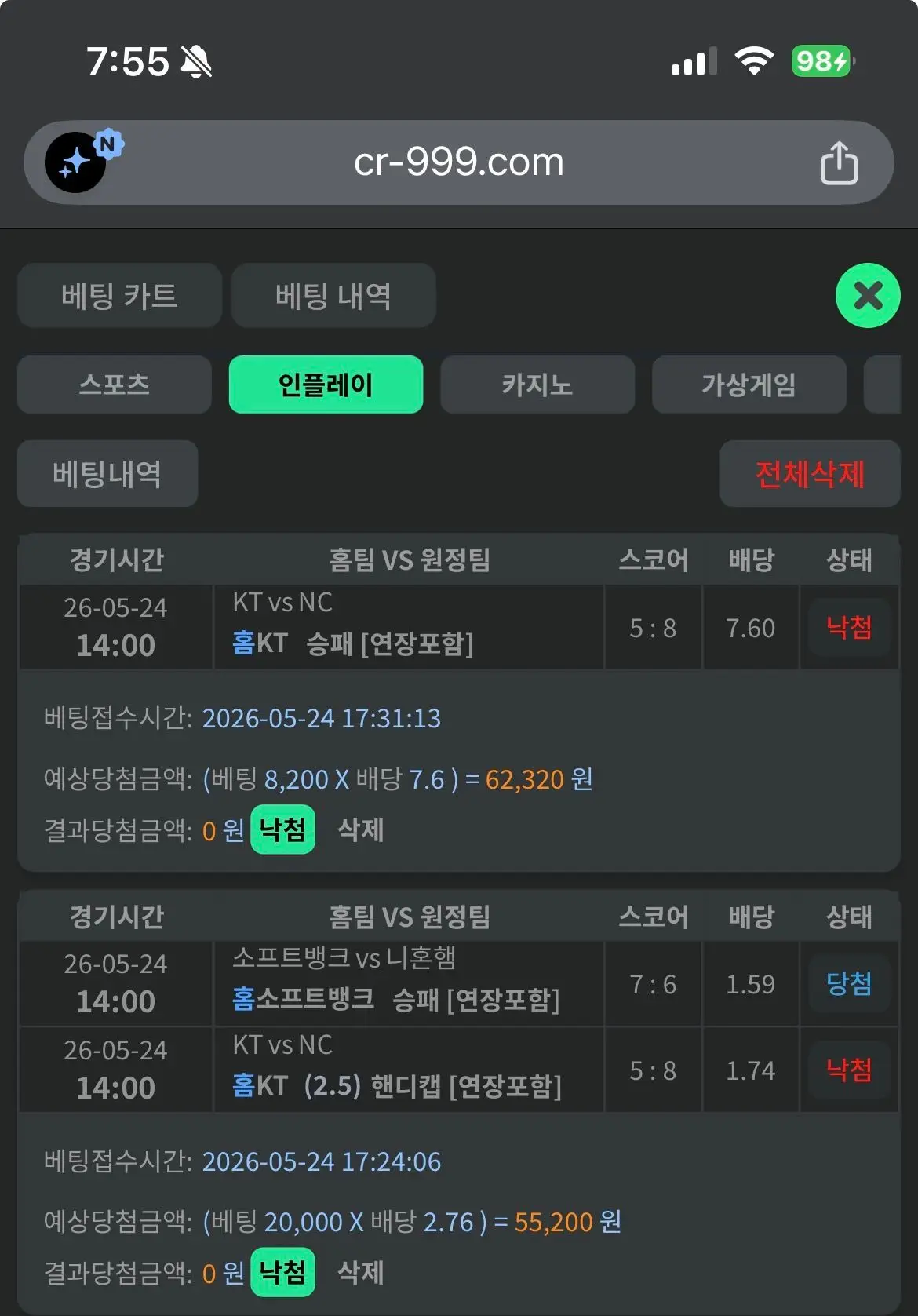This screenshot has width=918, height=1316.
Task: Delete the 62,320 원 bet via 삭제
Action: pos(360,829)
